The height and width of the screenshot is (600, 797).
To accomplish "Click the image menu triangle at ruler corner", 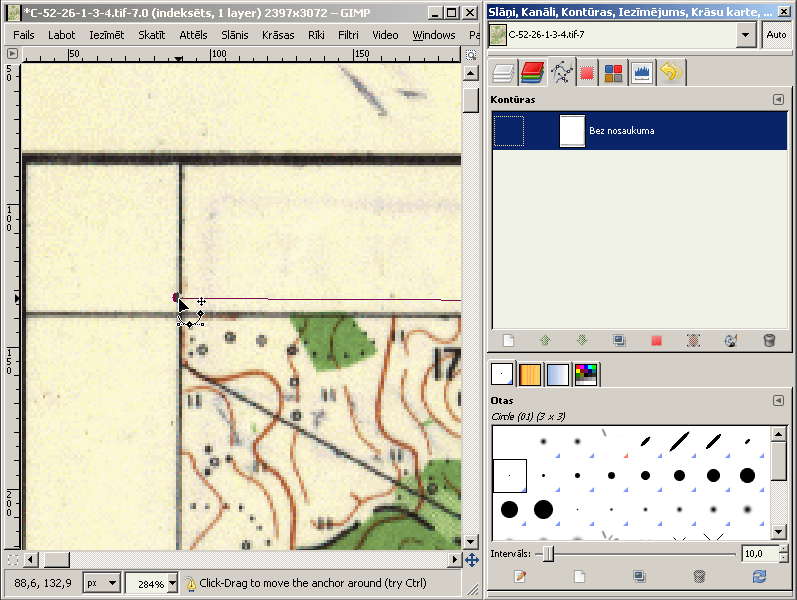I will [x=13, y=53].
